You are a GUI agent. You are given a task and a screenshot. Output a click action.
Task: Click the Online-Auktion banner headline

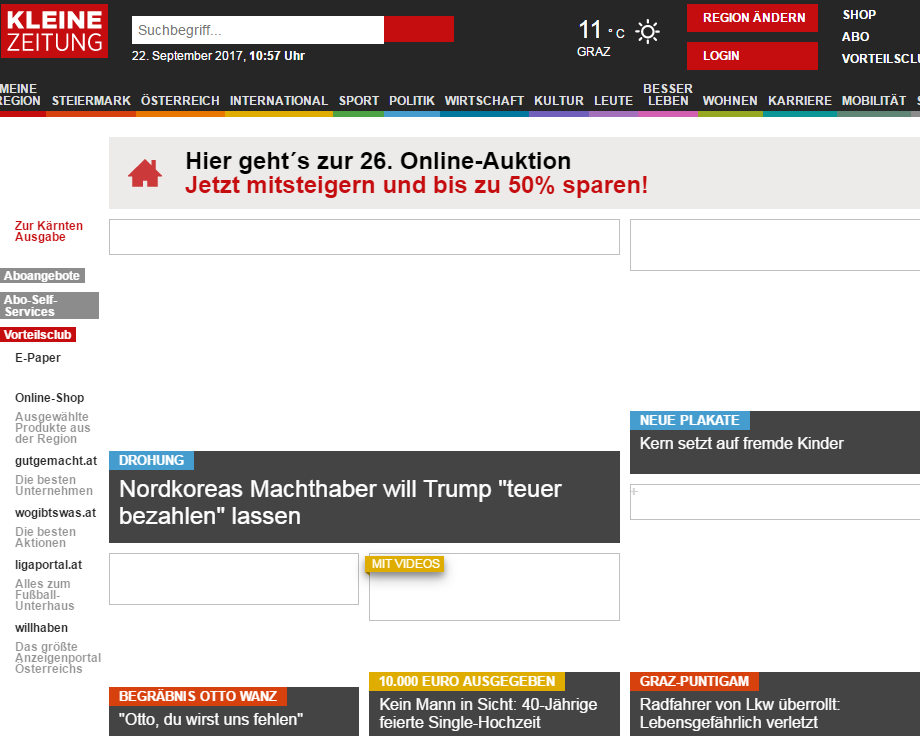point(378,161)
